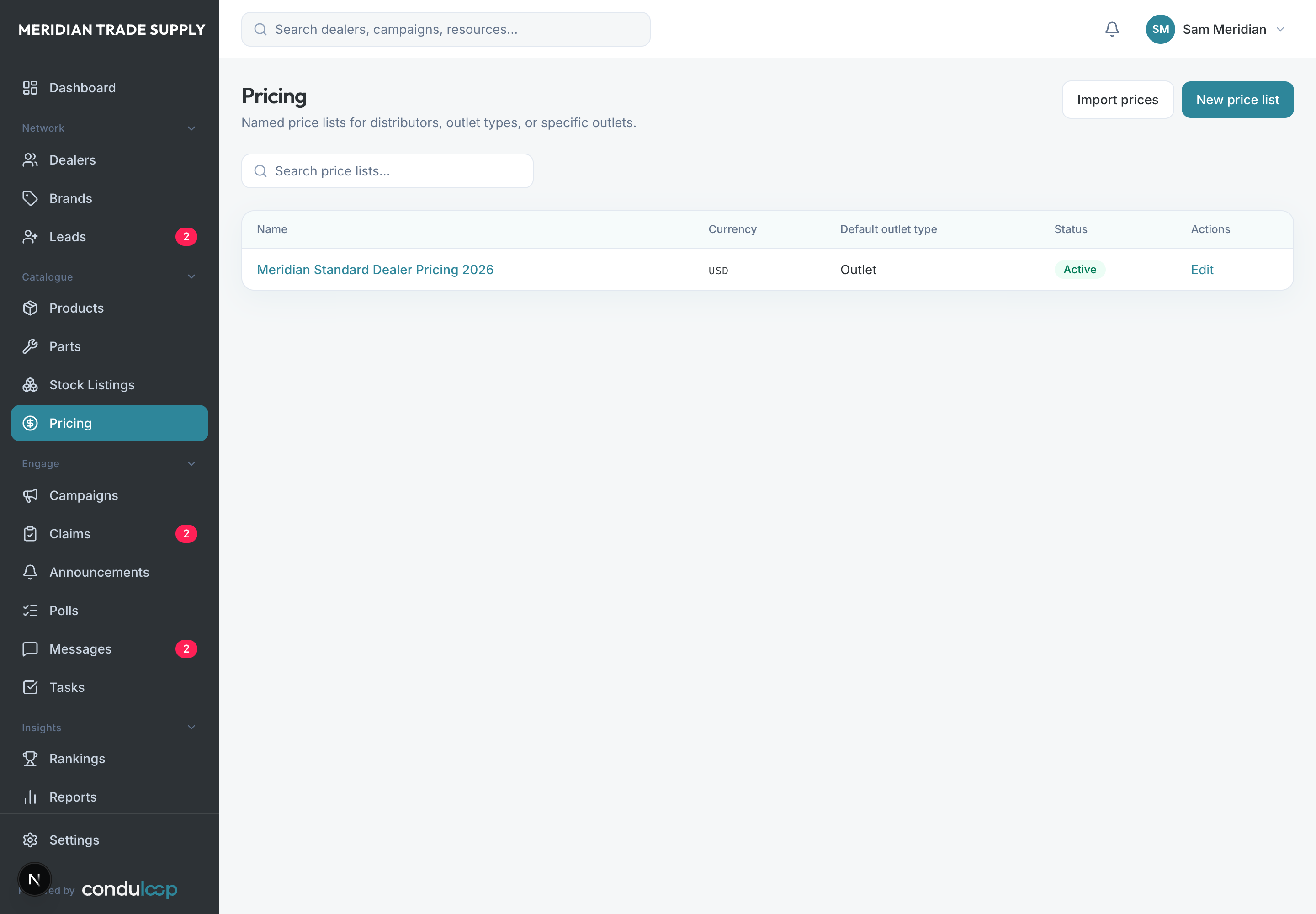Open the Dashboard grid icon
The image size is (1316, 914).
tap(30, 88)
